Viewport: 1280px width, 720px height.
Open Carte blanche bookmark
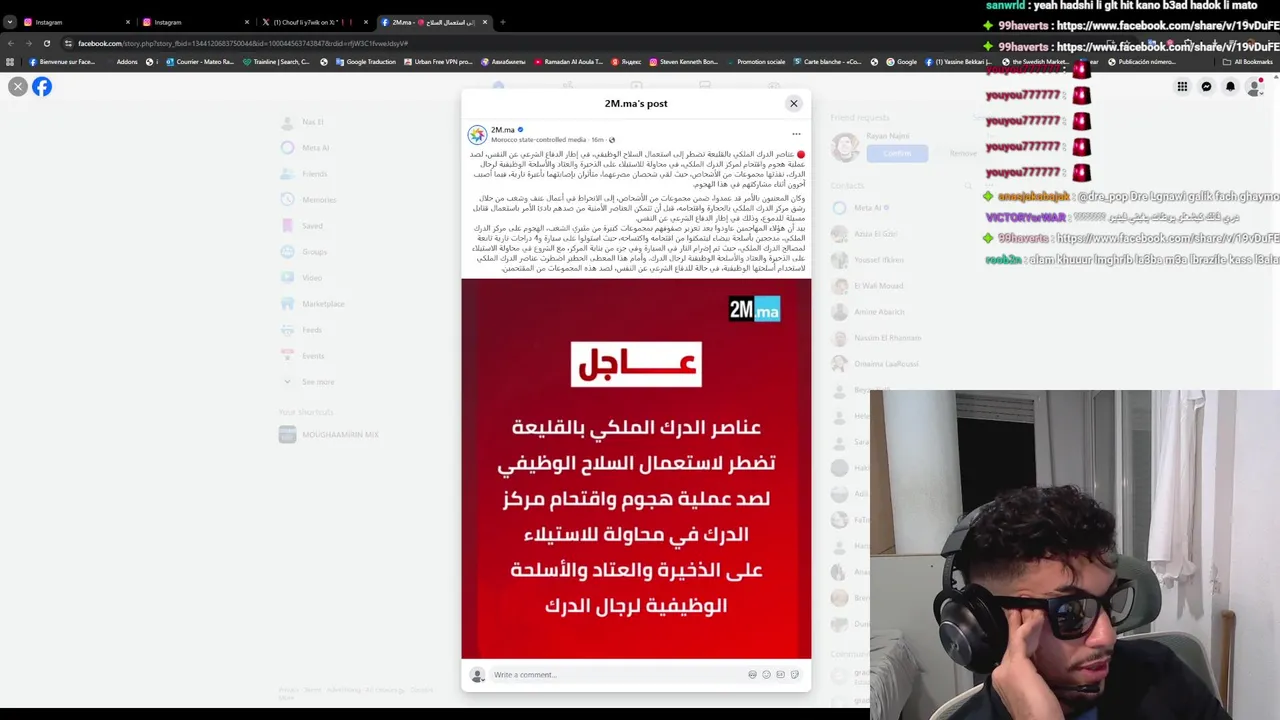[827, 62]
